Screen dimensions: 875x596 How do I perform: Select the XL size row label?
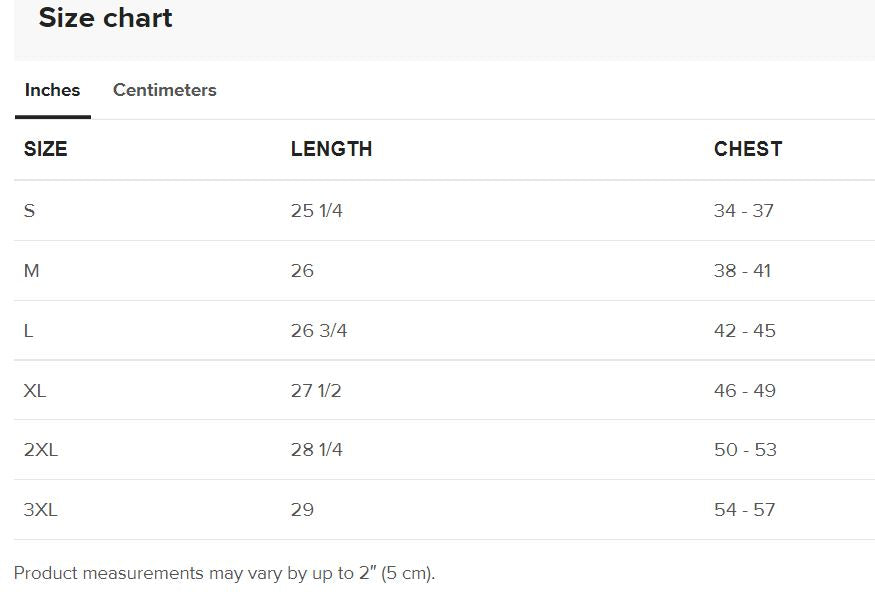(x=35, y=390)
